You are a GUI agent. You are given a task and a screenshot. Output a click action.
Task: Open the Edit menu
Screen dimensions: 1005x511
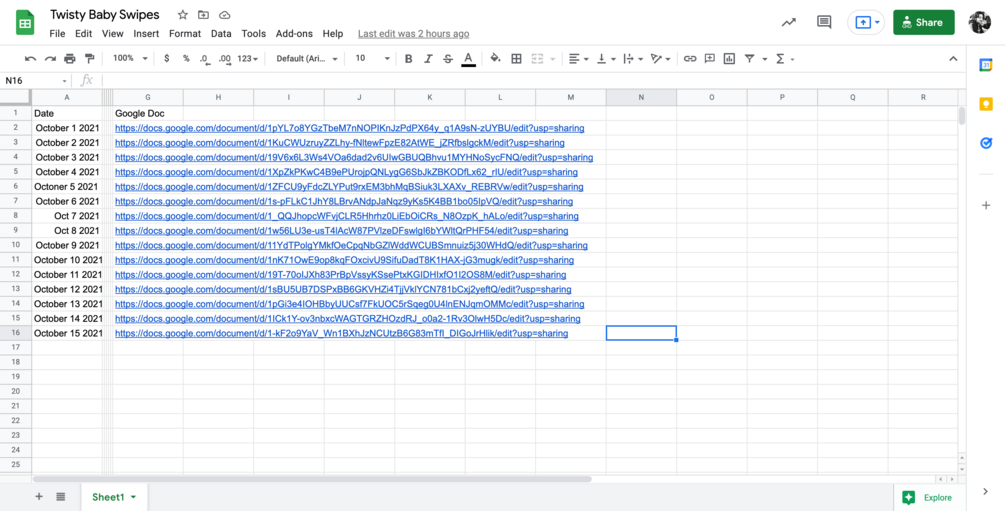tap(83, 33)
